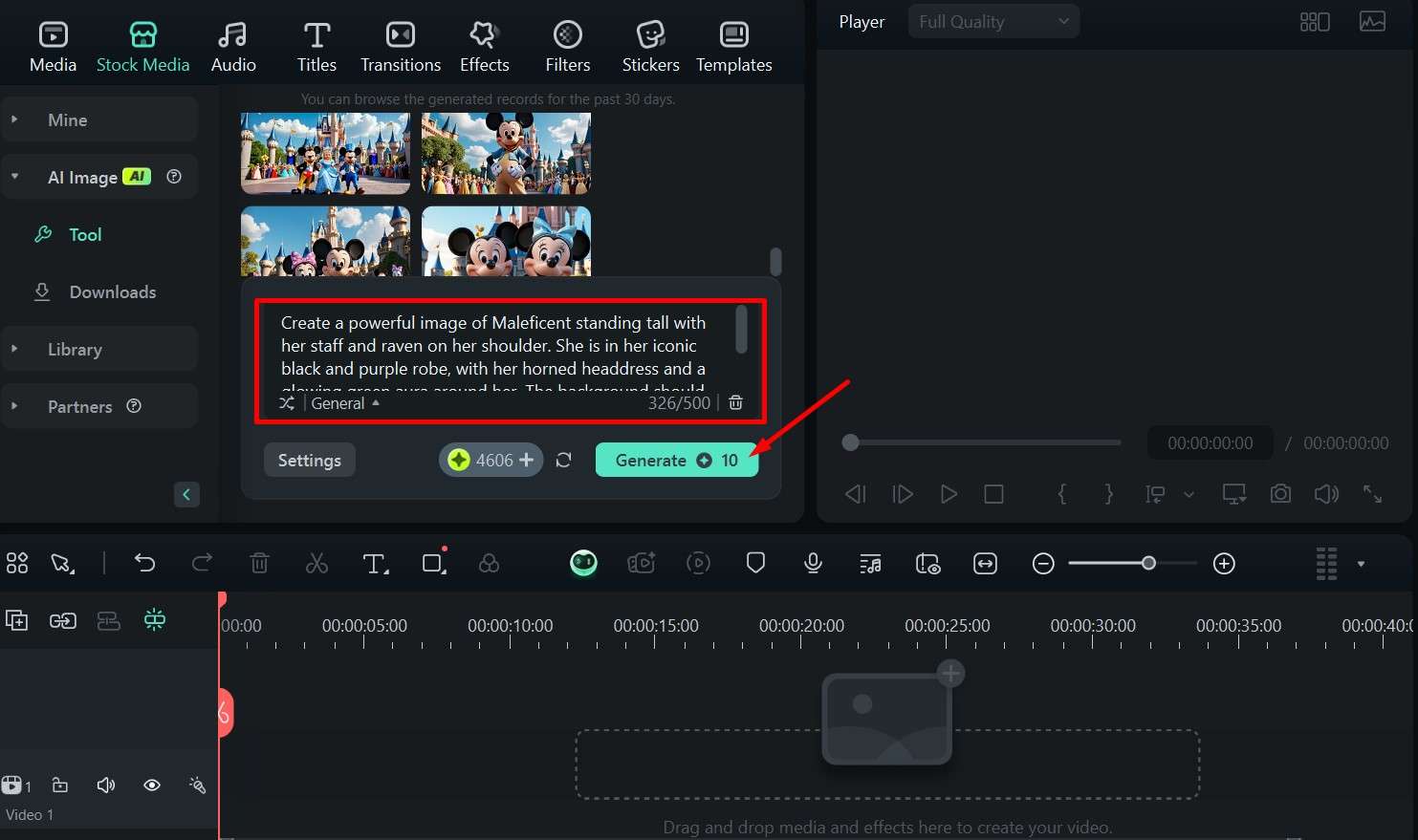The width and height of the screenshot is (1418, 840).
Task: Open the Effects tab
Action: coord(484,47)
